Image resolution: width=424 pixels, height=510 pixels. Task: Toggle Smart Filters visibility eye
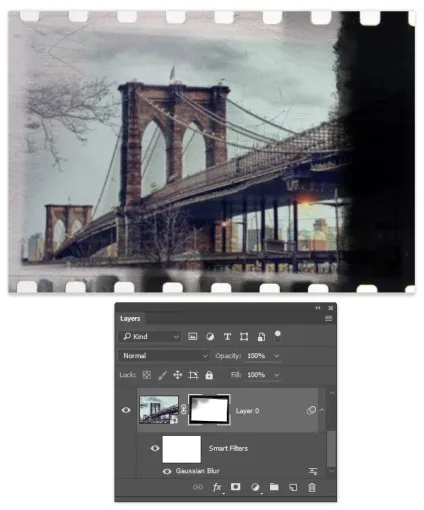click(x=155, y=448)
